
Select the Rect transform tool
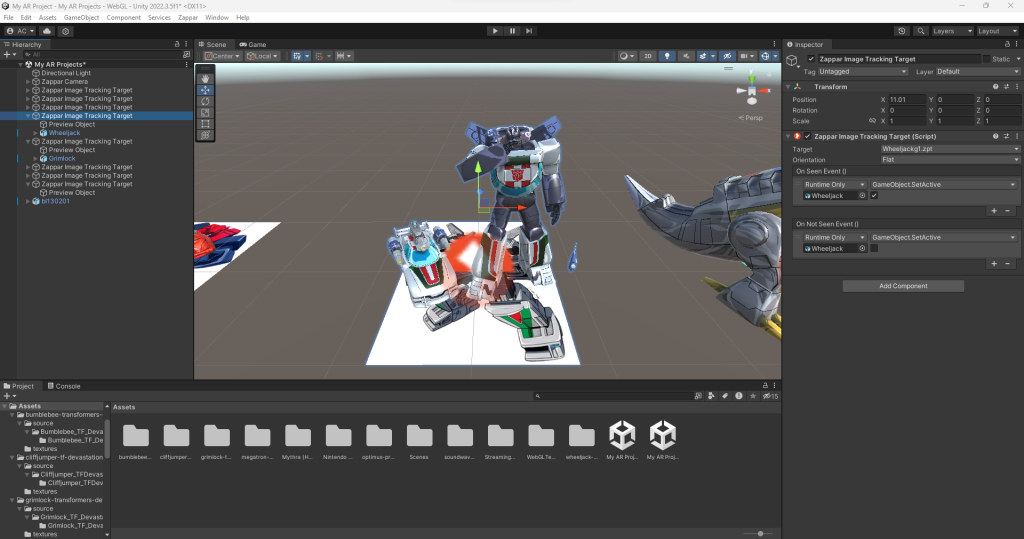pos(205,123)
